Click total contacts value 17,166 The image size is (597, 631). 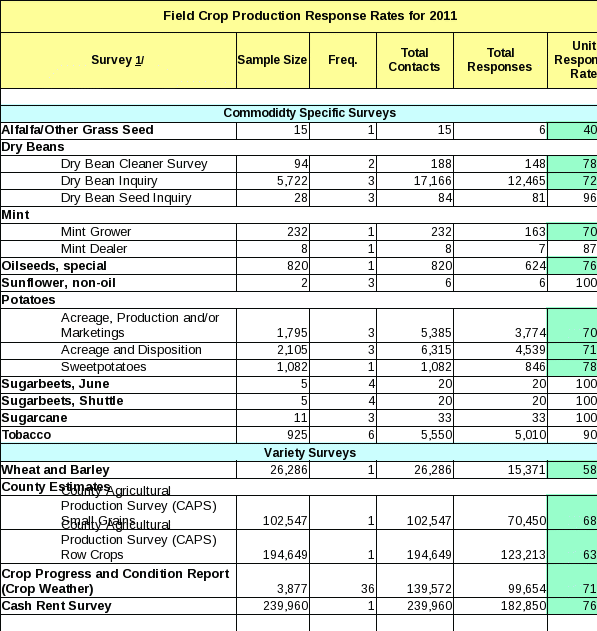(433, 181)
